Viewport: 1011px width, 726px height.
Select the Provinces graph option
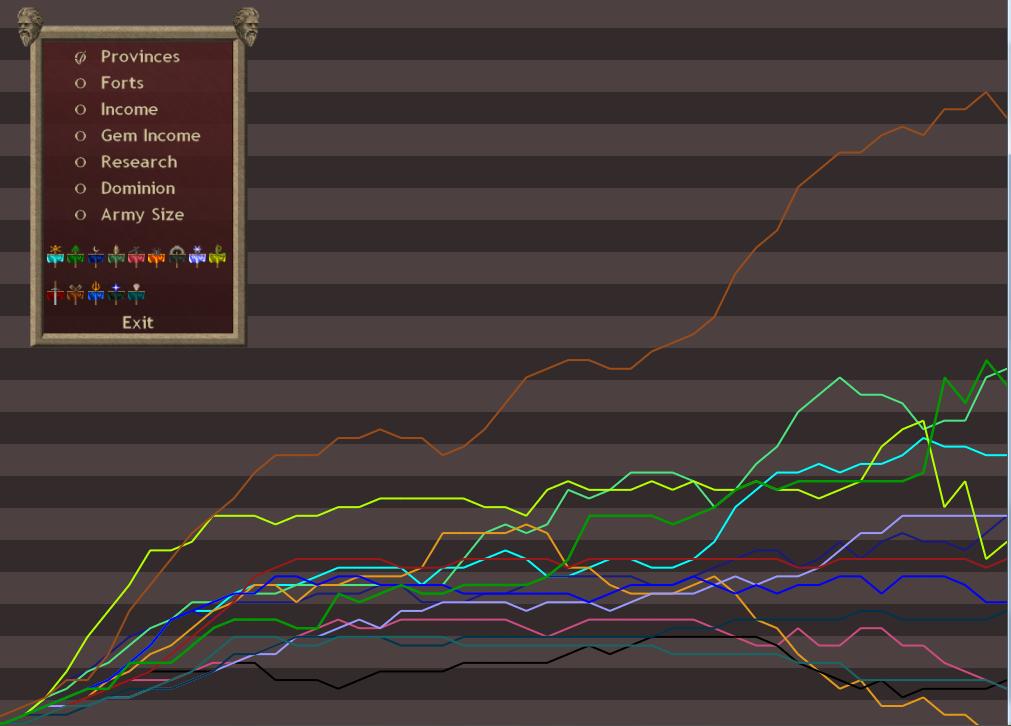[139, 57]
